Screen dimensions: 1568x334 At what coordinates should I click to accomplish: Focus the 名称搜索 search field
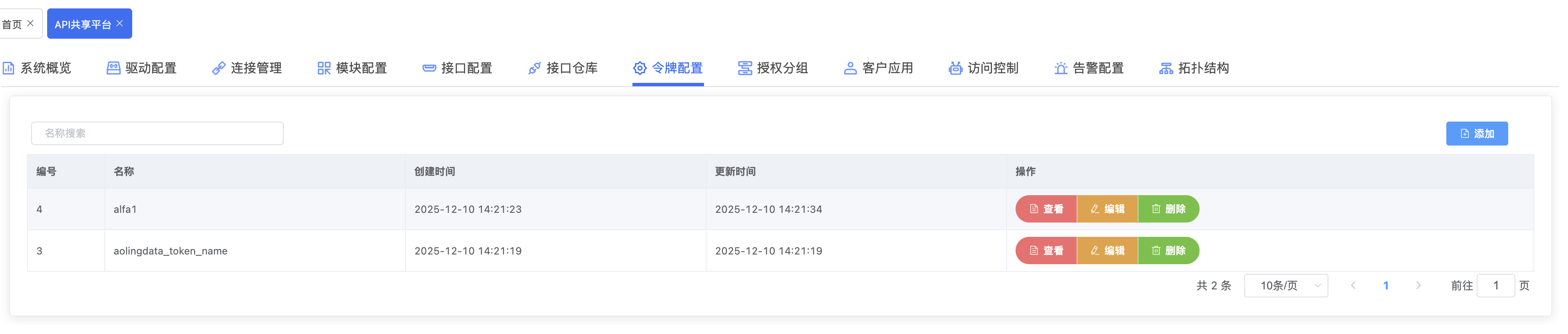tap(157, 133)
